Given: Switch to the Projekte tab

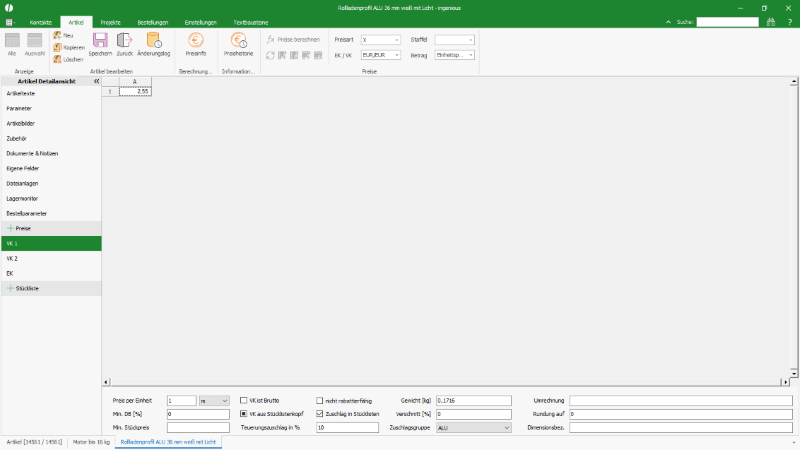Looking at the screenshot, I should [110, 22].
